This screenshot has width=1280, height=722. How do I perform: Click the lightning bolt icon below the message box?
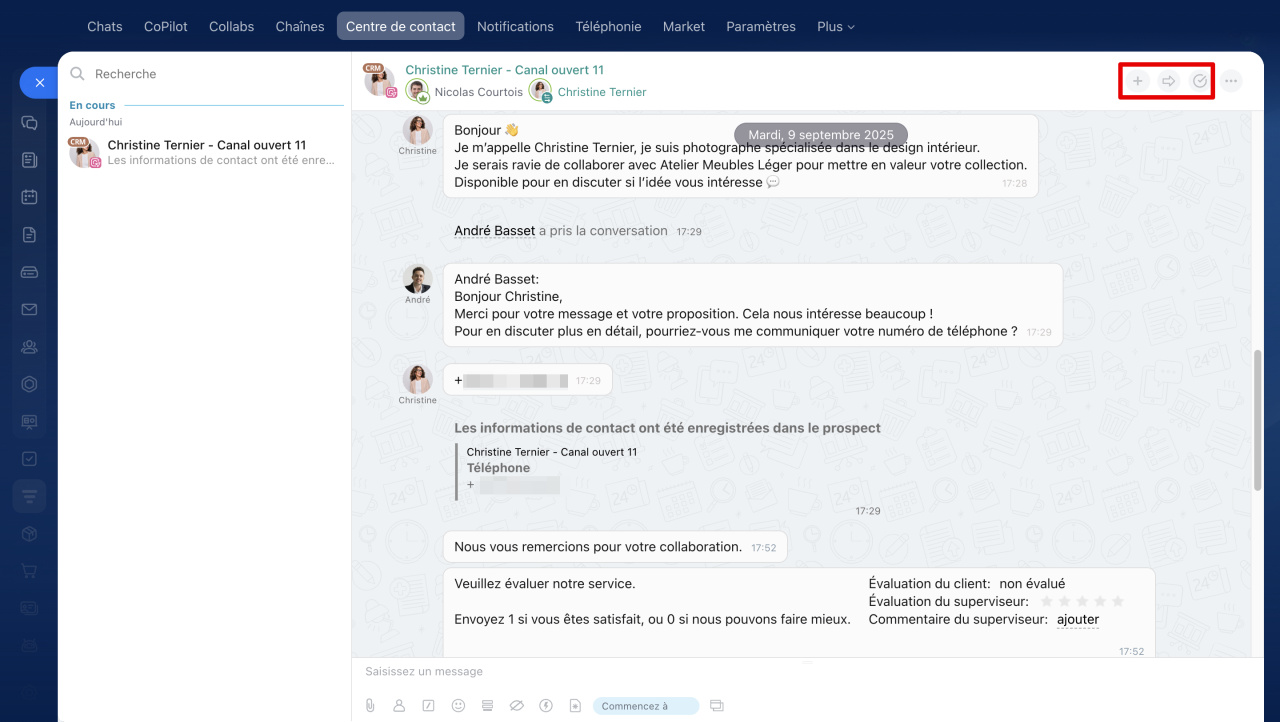pos(546,706)
